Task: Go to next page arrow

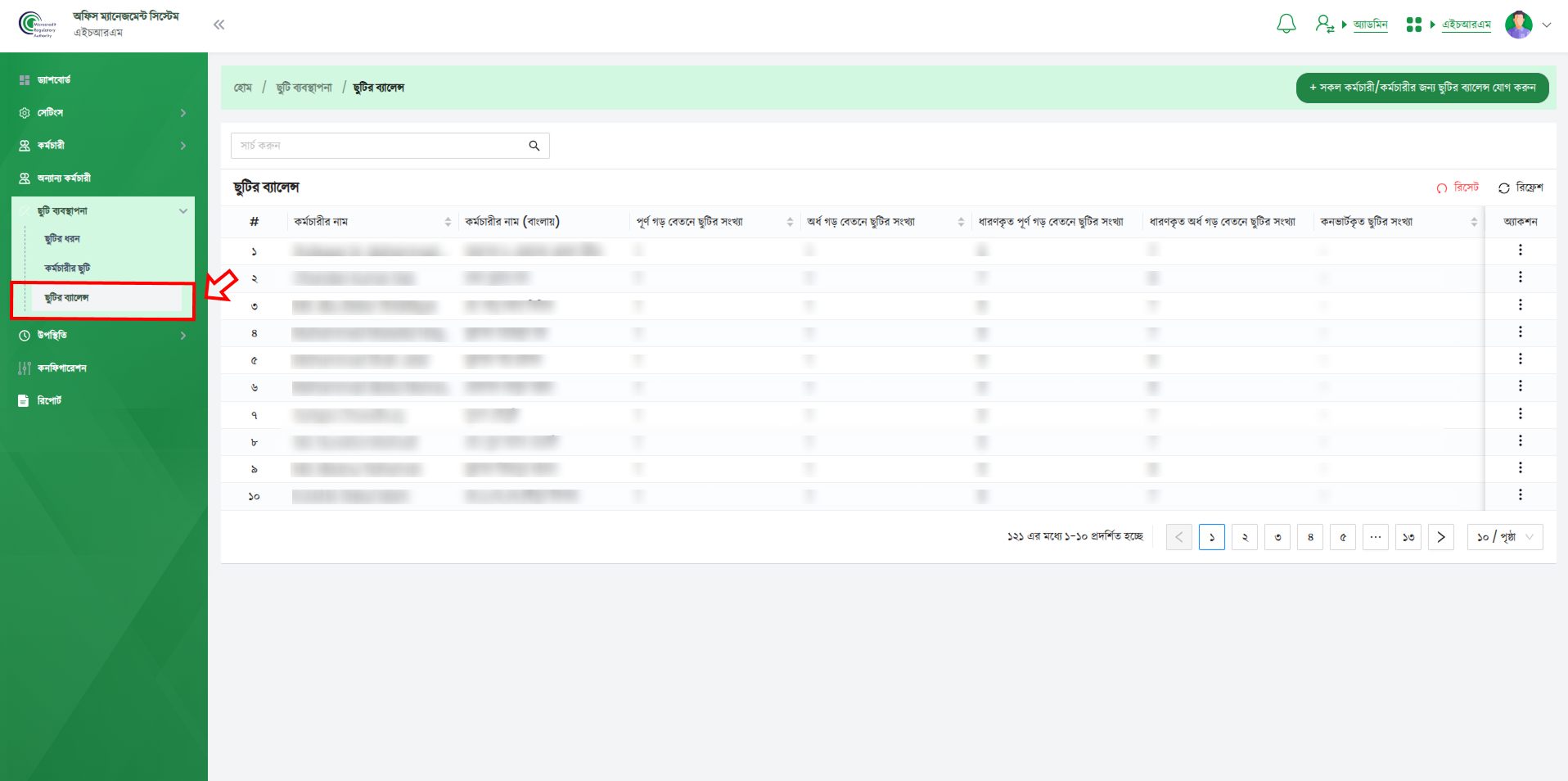Action: coord(1440,537)
